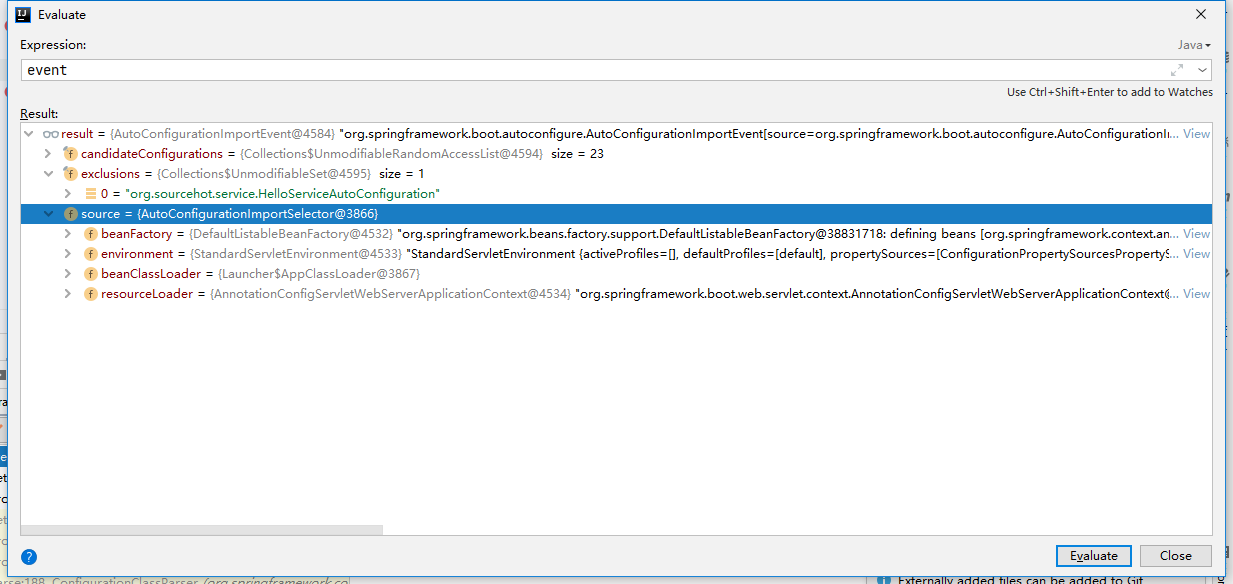Expand the beanFactory node

tap(67, 234)
